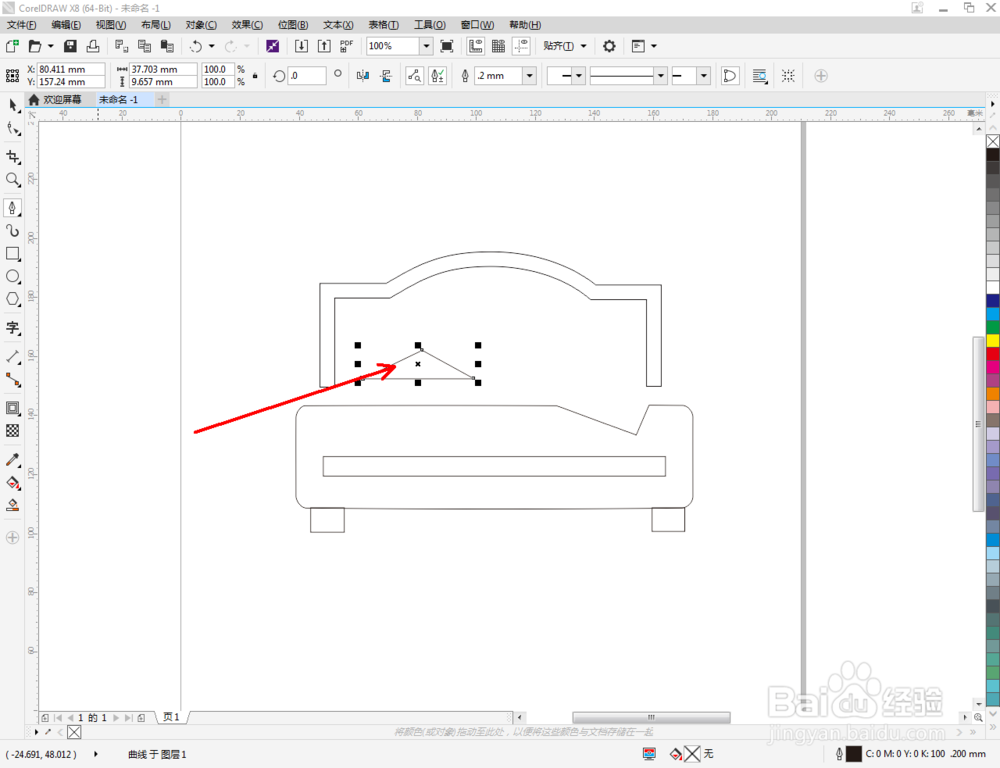Undo the last action
The height and width of the screenshot is (768, 1000).
tap(196, 46)
